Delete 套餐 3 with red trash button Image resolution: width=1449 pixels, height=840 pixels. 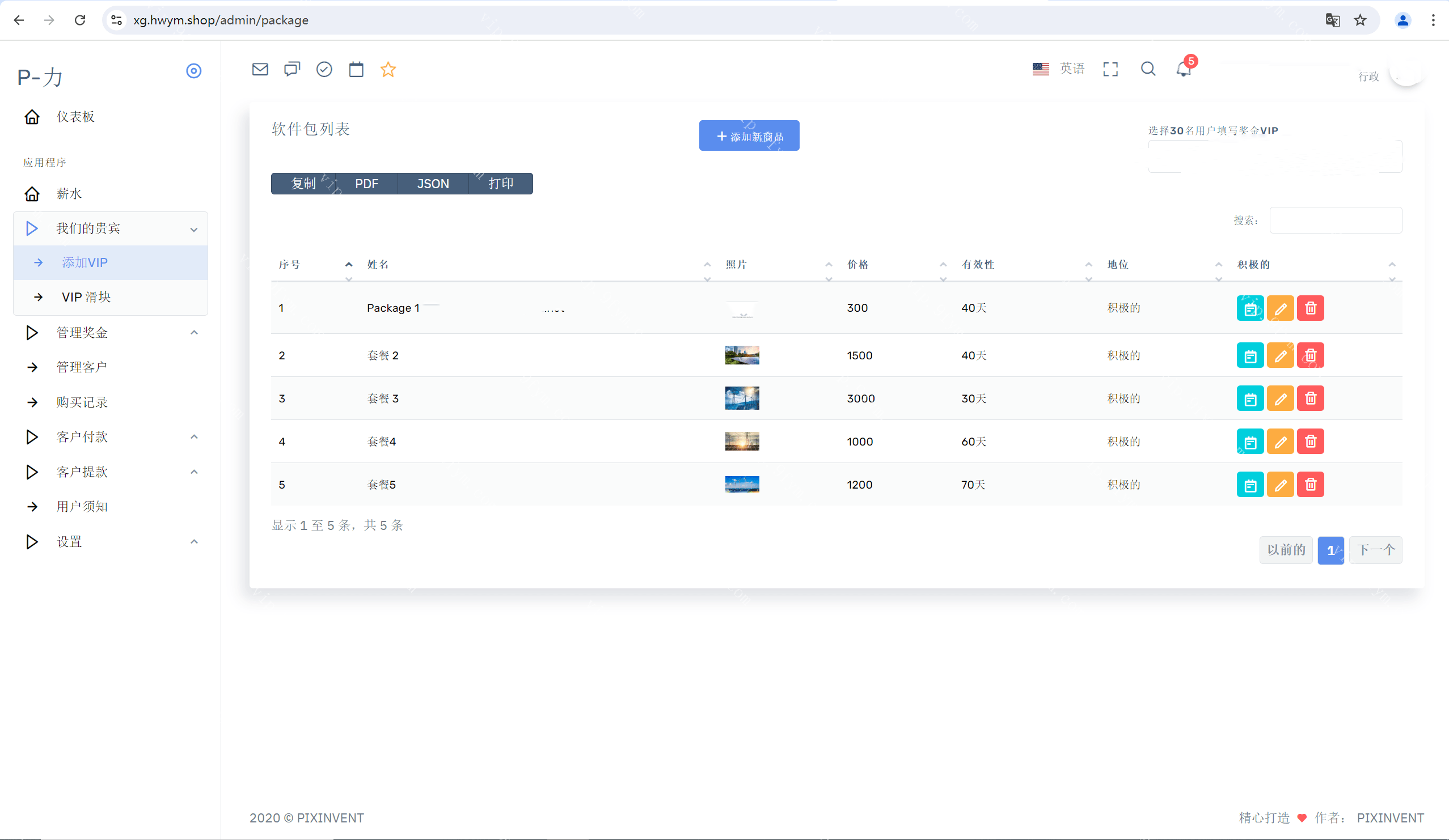[x=1311, y=398]
